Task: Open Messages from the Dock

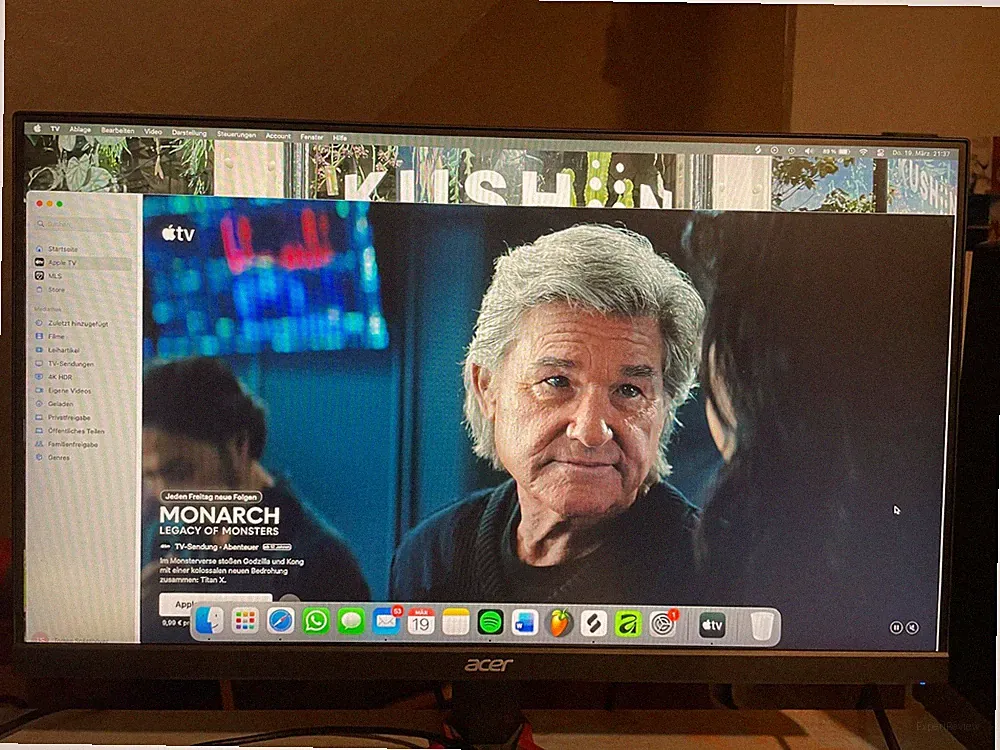Action: click(351, 621)
